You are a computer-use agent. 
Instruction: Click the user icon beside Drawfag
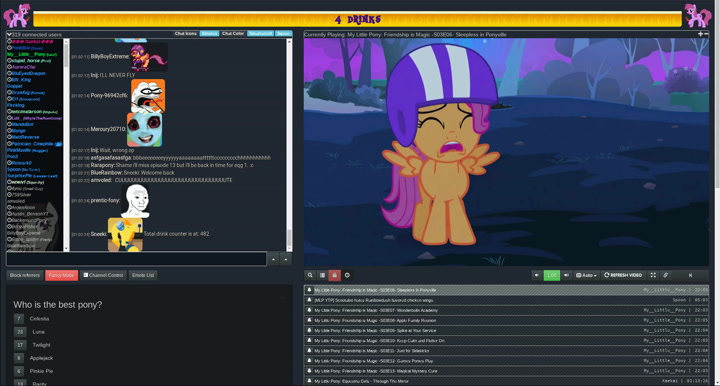[x=9, y=92]
